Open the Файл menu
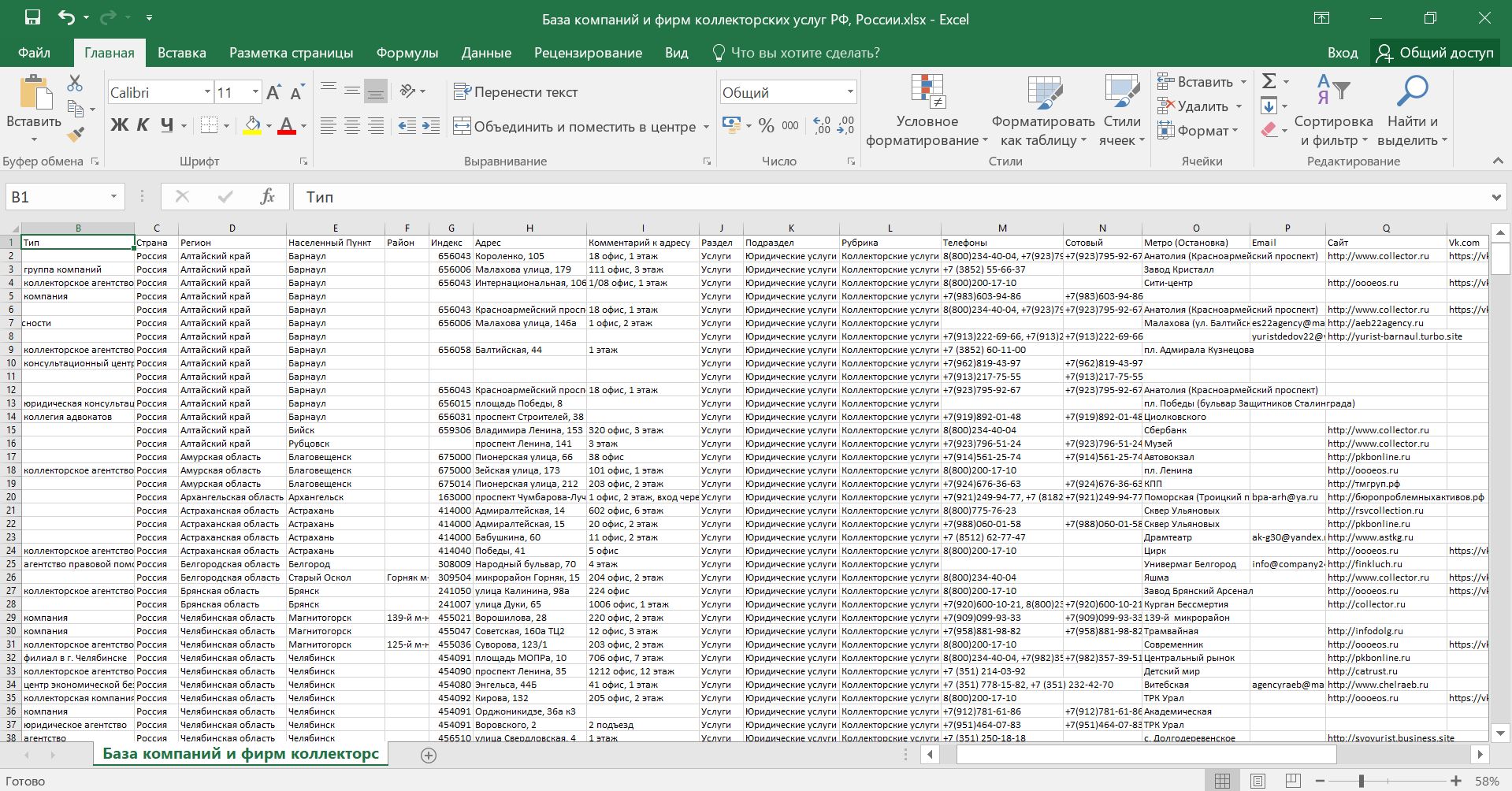This screenshot has width=1512, height=791. tap(34, 53)
